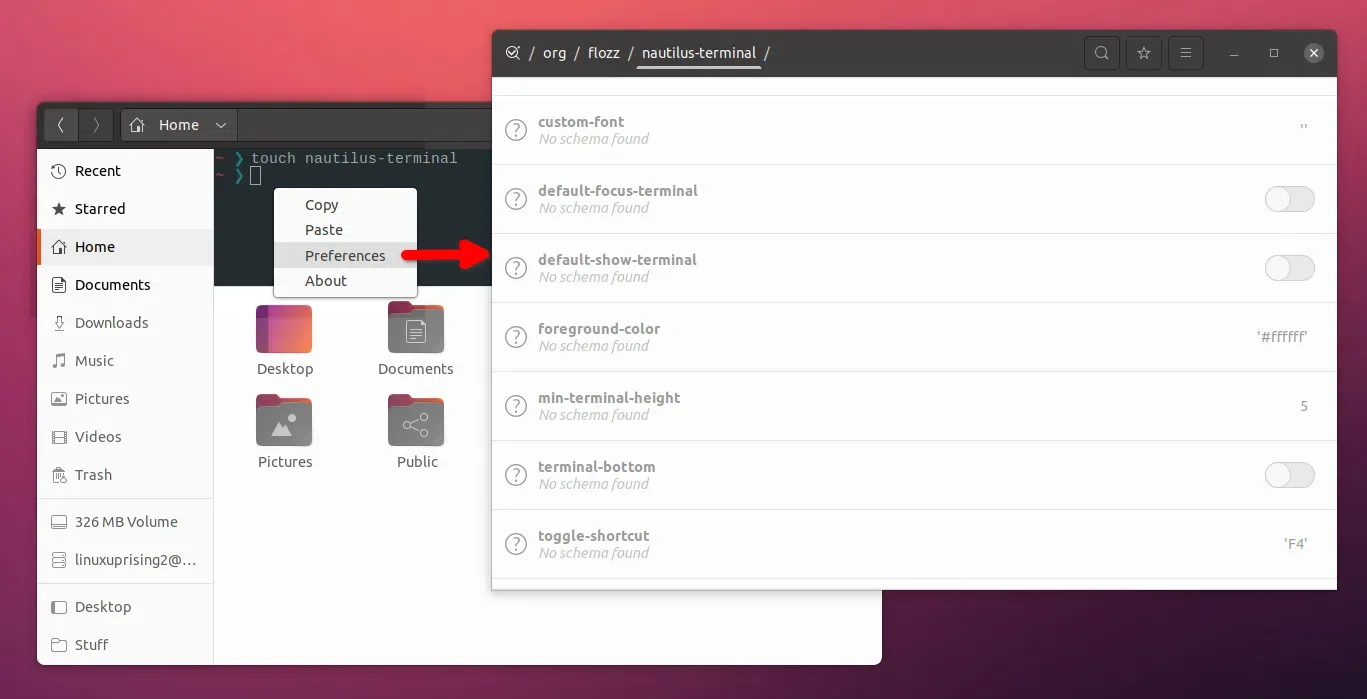Image resolution: width=1367 pixels, height=699 pixels.
Task: Click the forward navigation arrow in Files
Action: click(x=96, y=125)
